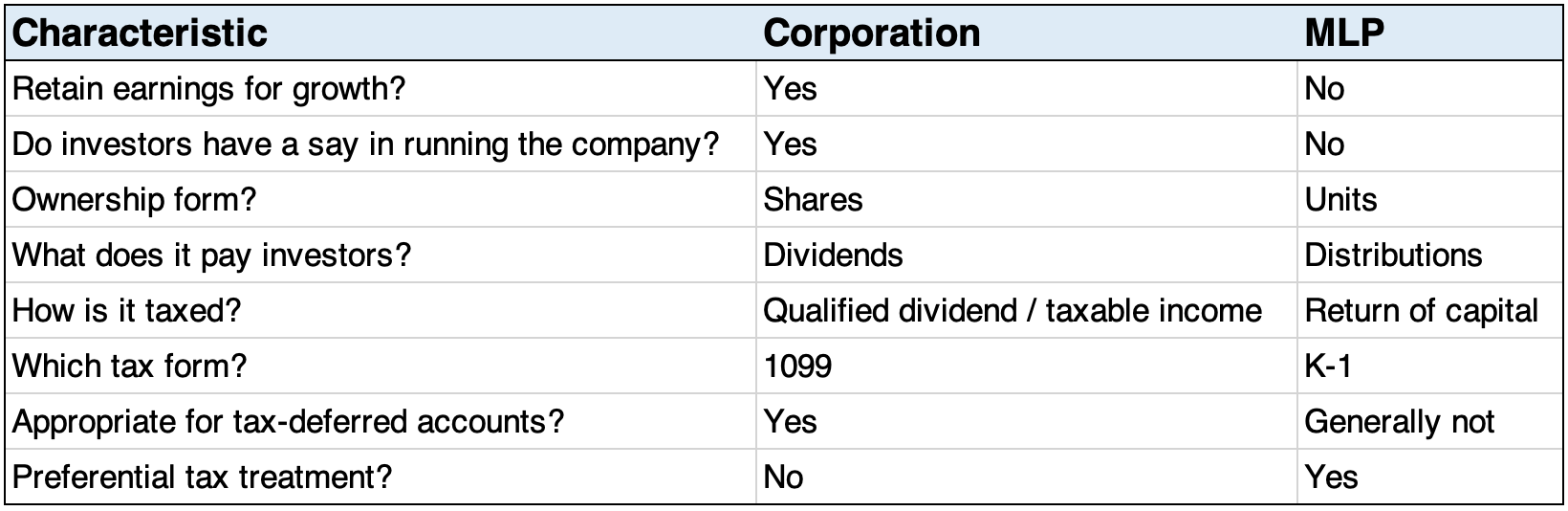Screen dimensions: 1568x511
Task: Click the Characteristic column header
Action: [x=140, y=33]
